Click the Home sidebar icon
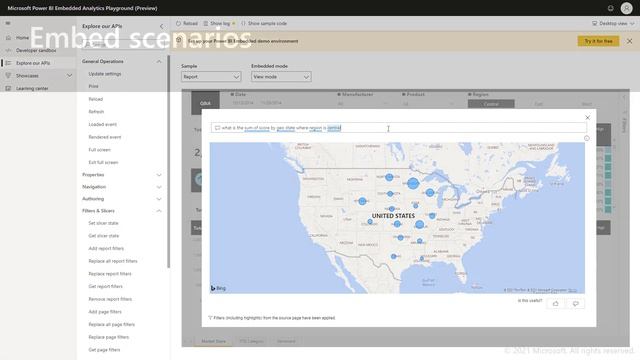The image size is (640, 360). 8,38
